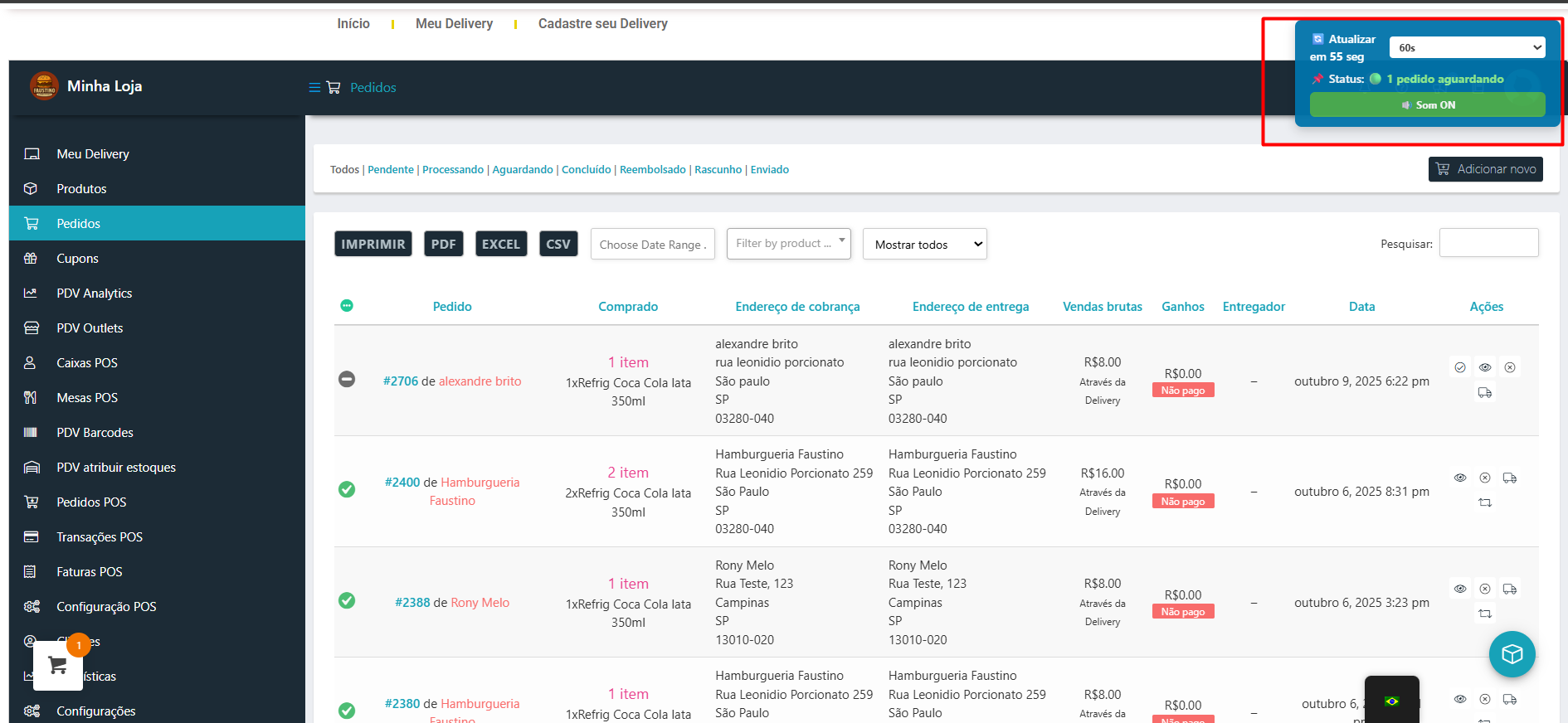
Task: View order #2706 details via eye icon
Action: [1485, 367]
